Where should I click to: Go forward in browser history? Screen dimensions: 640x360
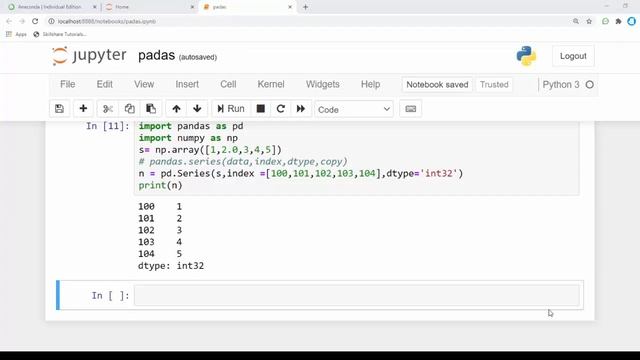(22, 21)
